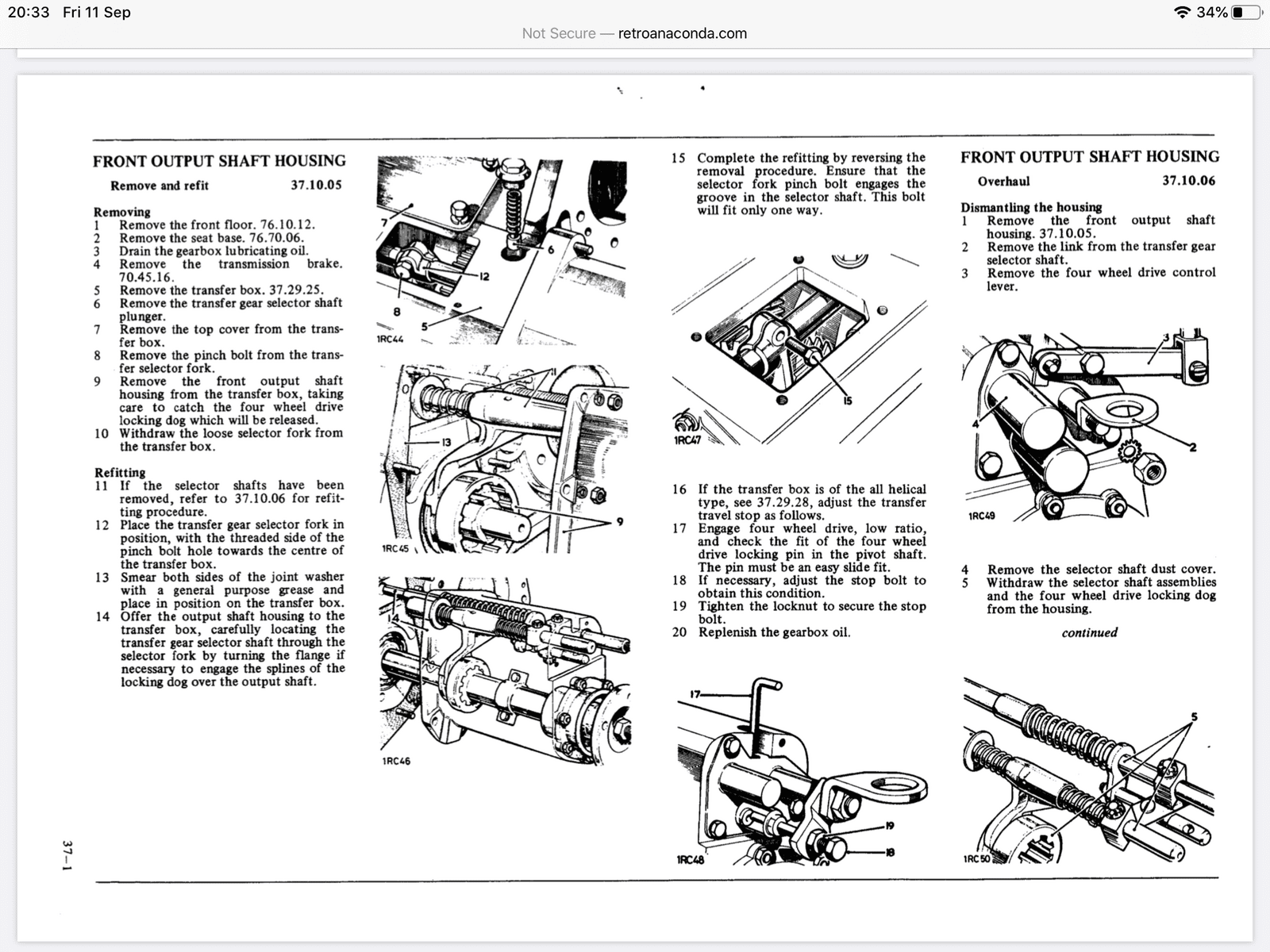Tap the 37.10.05 operation number heading

(316, 185)
